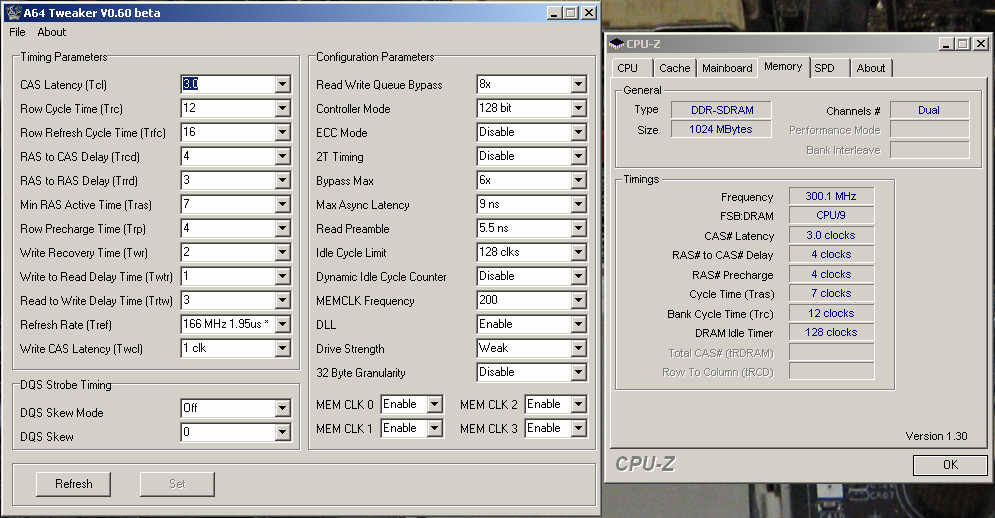Click the 12 clocks Bank Cycle Time value
The width and height of the screenshot is (995, 518).
point(831,314)
